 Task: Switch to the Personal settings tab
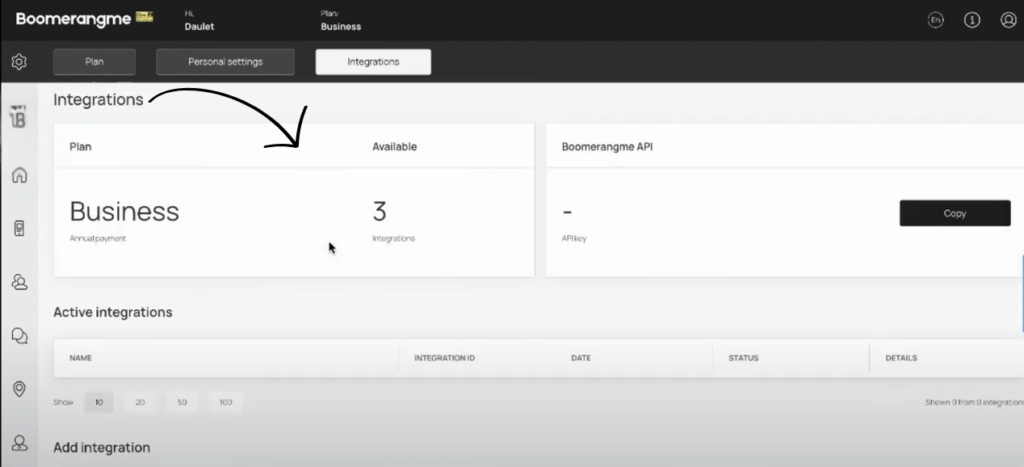(x=225, y=62)
